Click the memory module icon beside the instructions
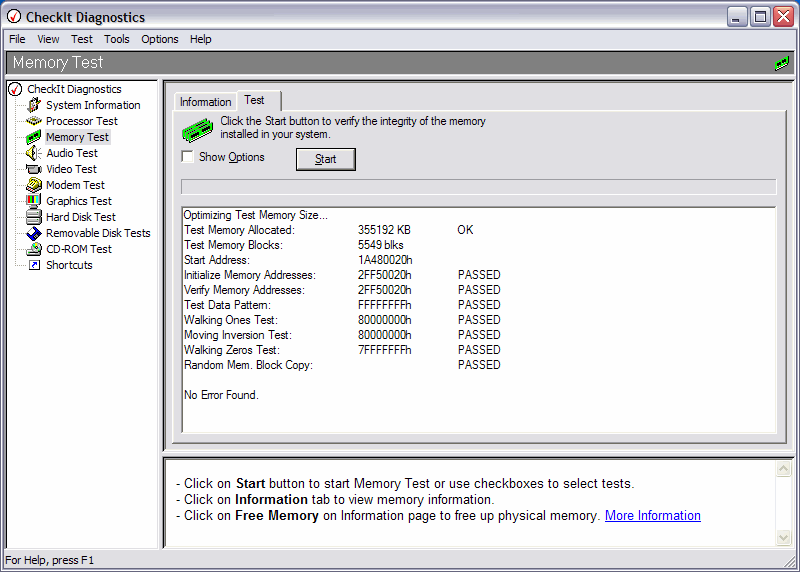The width and height of the screenshot is (800, 572). tap(197, 131)
